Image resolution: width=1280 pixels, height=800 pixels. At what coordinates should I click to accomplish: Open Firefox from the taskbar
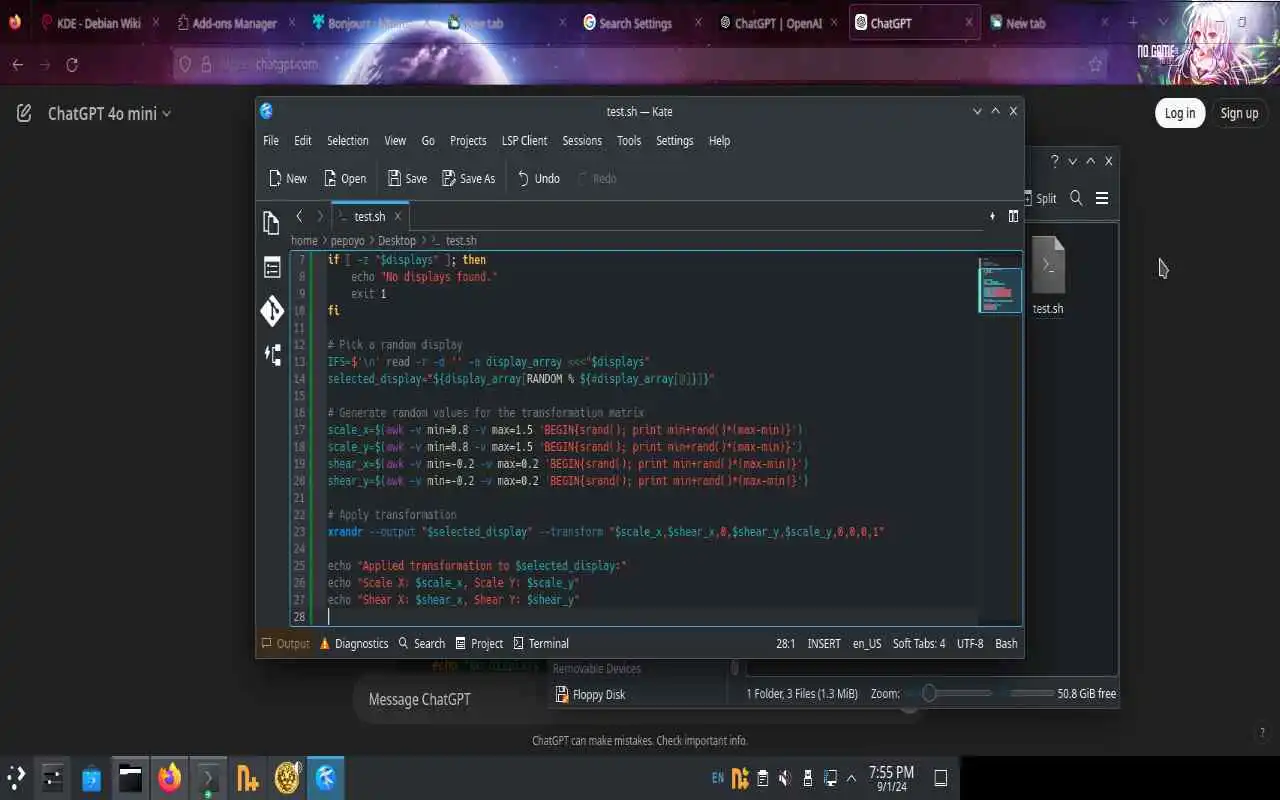click(x=170, y=777)
